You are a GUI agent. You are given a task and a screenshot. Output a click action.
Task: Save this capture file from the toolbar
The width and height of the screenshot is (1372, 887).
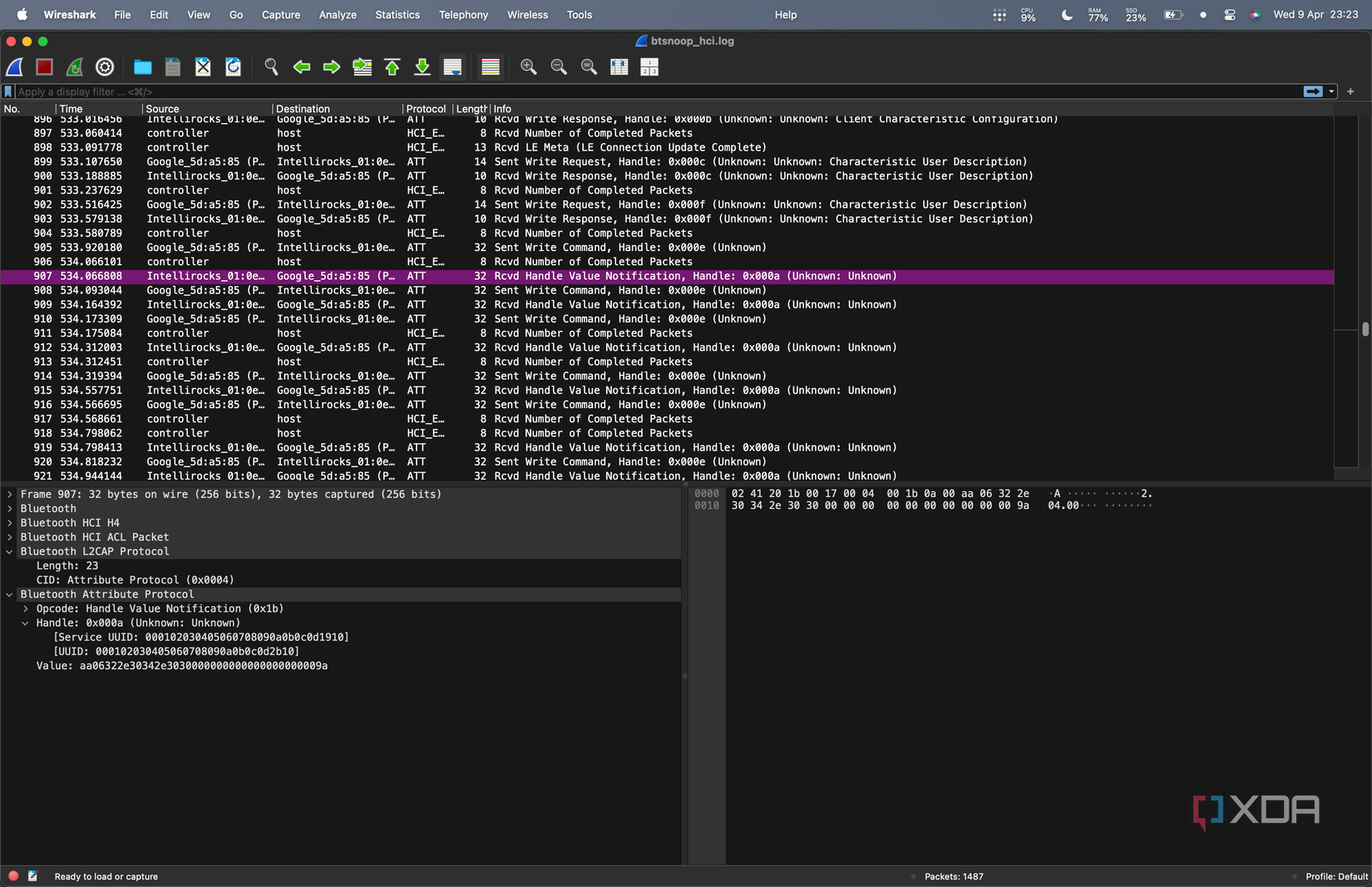point(173,67)
